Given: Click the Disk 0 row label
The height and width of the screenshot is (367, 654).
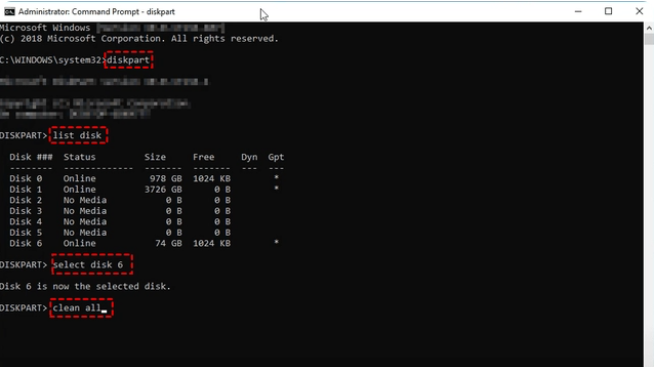Looking at the screenshot, I should point(26,178).
